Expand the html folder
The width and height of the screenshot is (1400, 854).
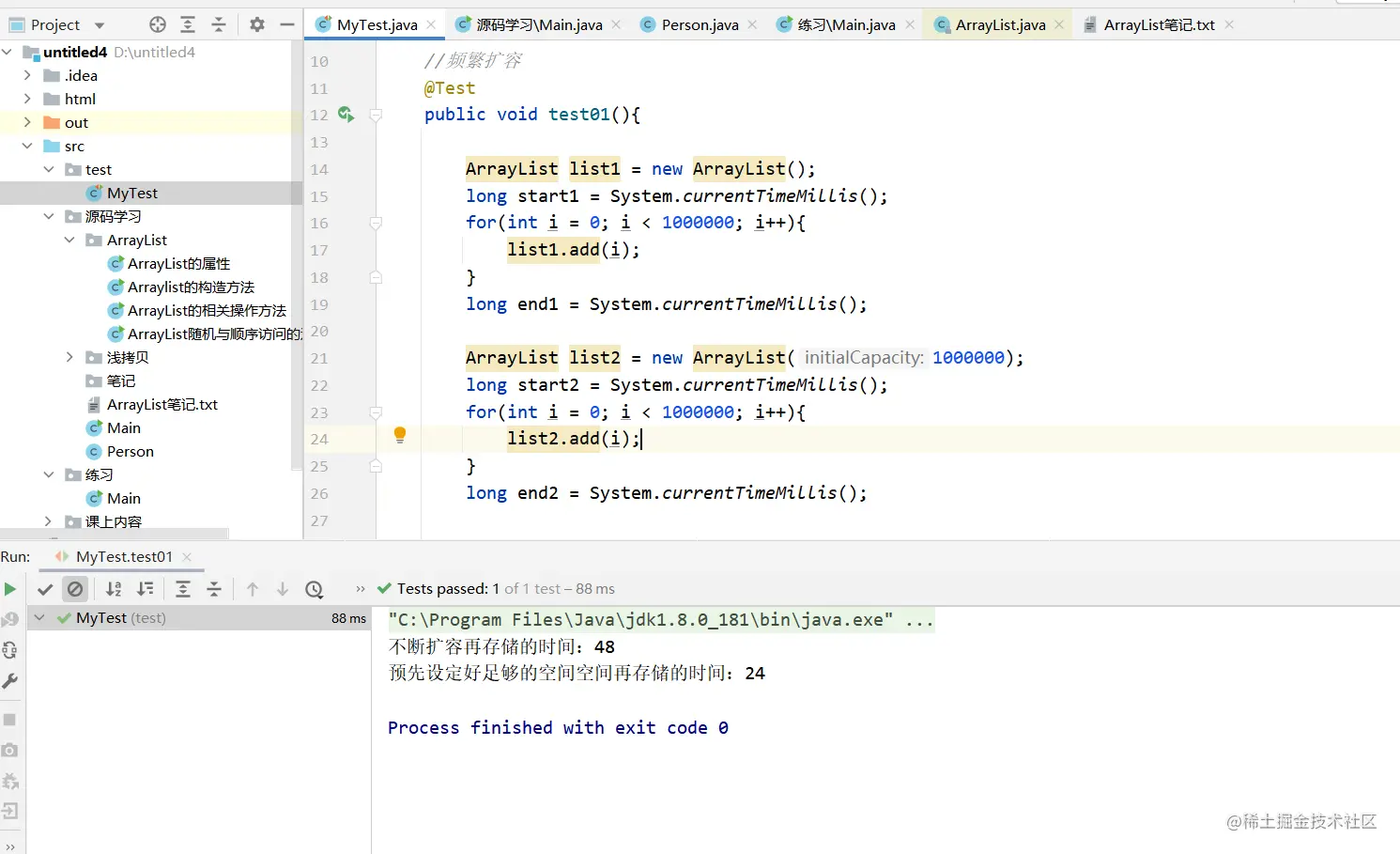(x=27, y=99)
